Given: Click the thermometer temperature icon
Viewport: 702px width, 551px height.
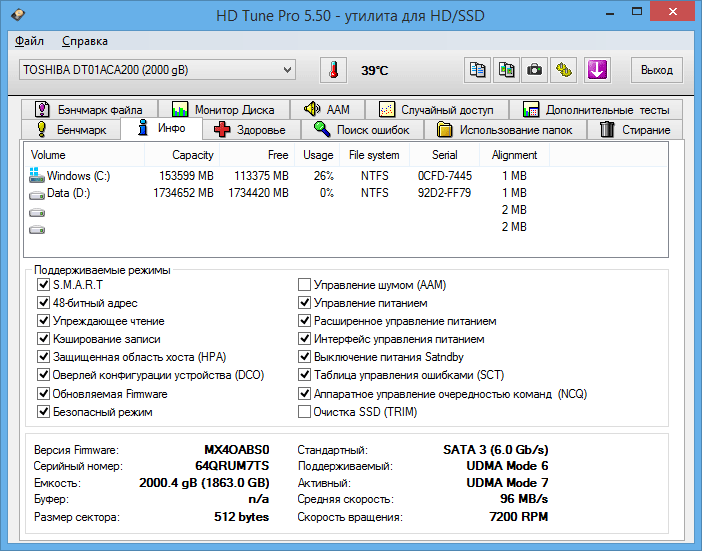Looking at the screenshot, I should 333,70.
